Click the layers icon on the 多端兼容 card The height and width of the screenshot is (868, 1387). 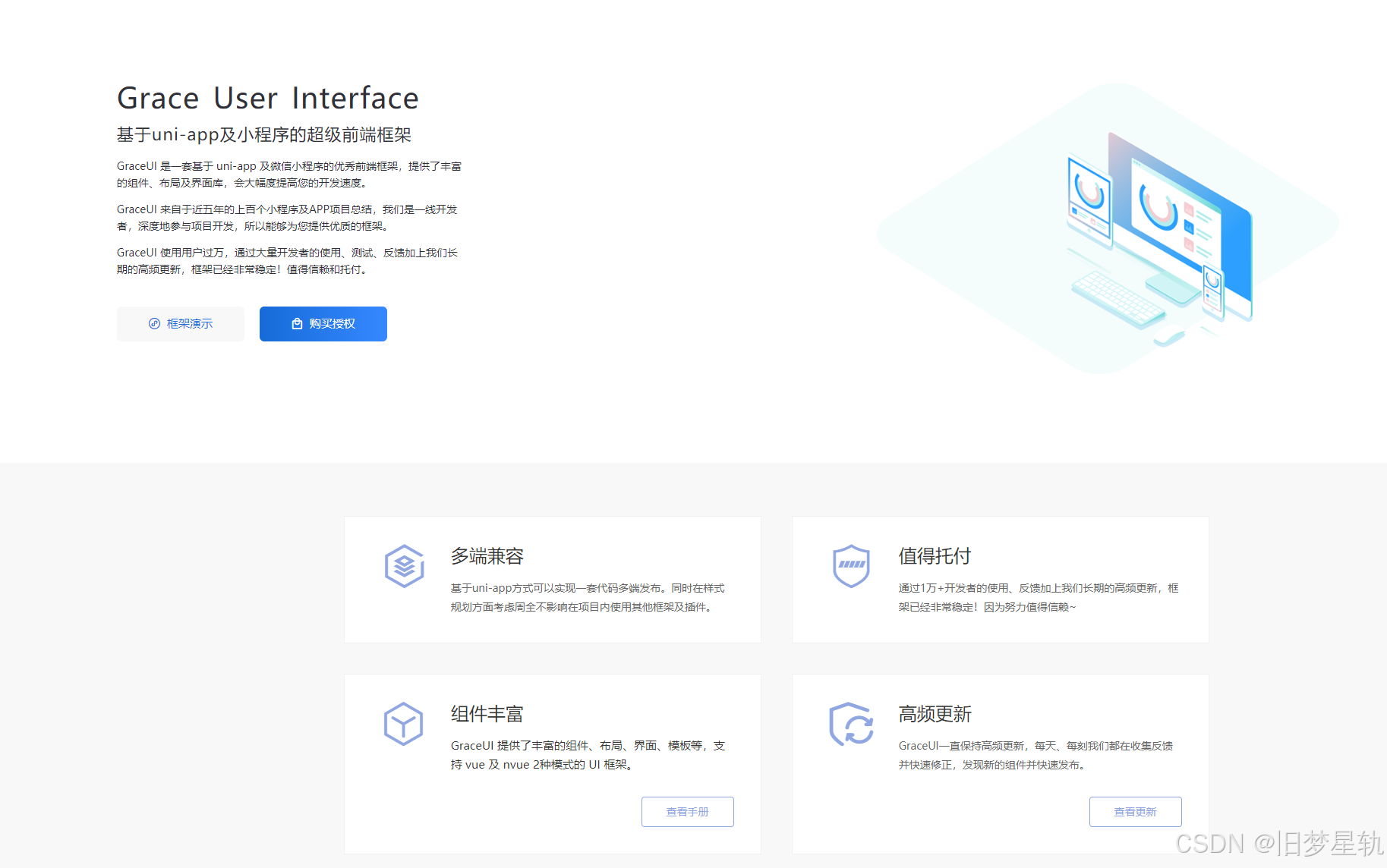click(404, 565)
